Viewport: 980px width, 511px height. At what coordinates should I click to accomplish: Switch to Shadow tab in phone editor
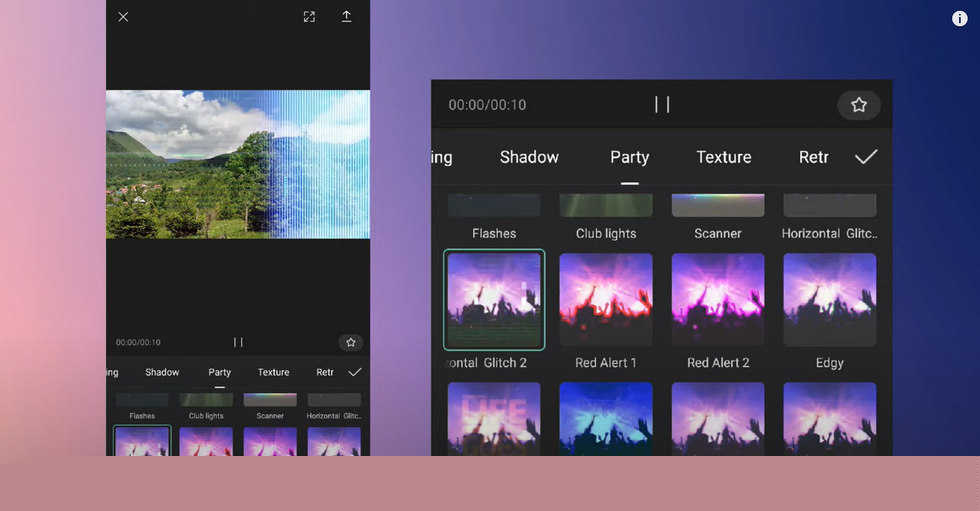click(x=162, y=372)
